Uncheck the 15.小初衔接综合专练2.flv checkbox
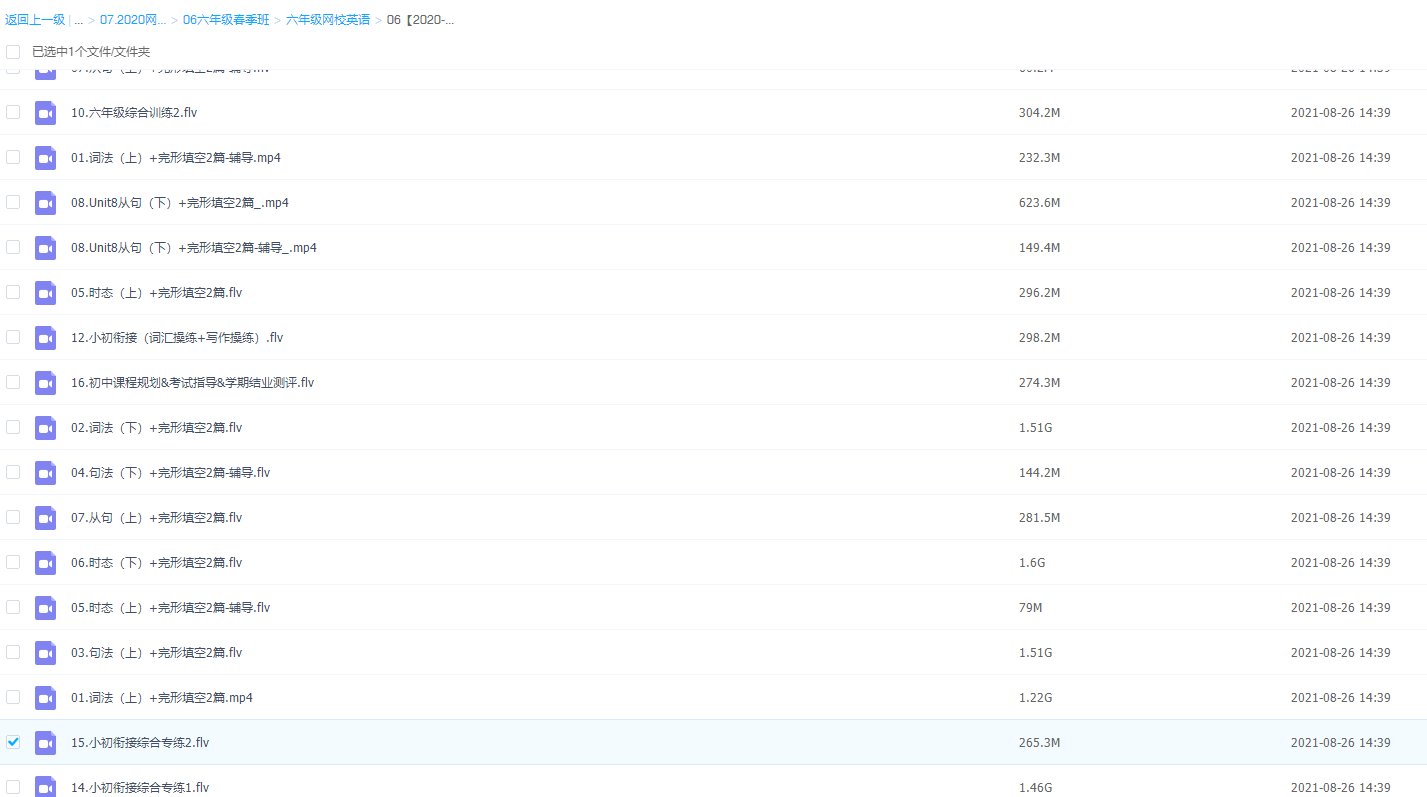Screen dimensions: 1427x797 13,742
